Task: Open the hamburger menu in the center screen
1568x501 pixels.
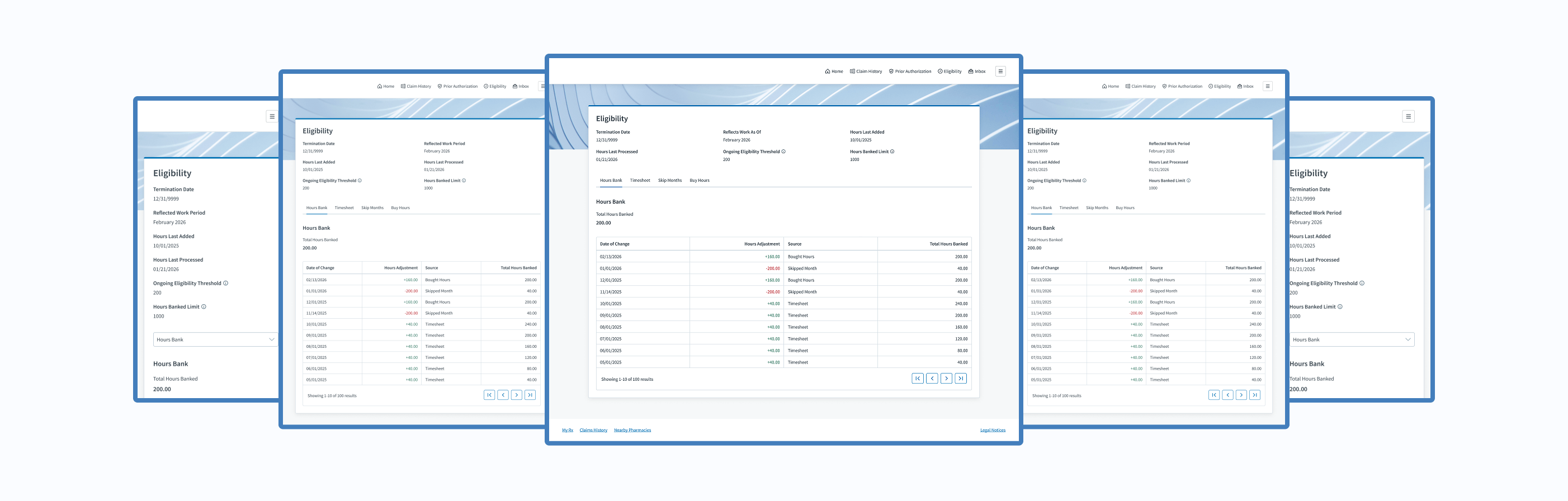Action: [x=1000, y=72]
